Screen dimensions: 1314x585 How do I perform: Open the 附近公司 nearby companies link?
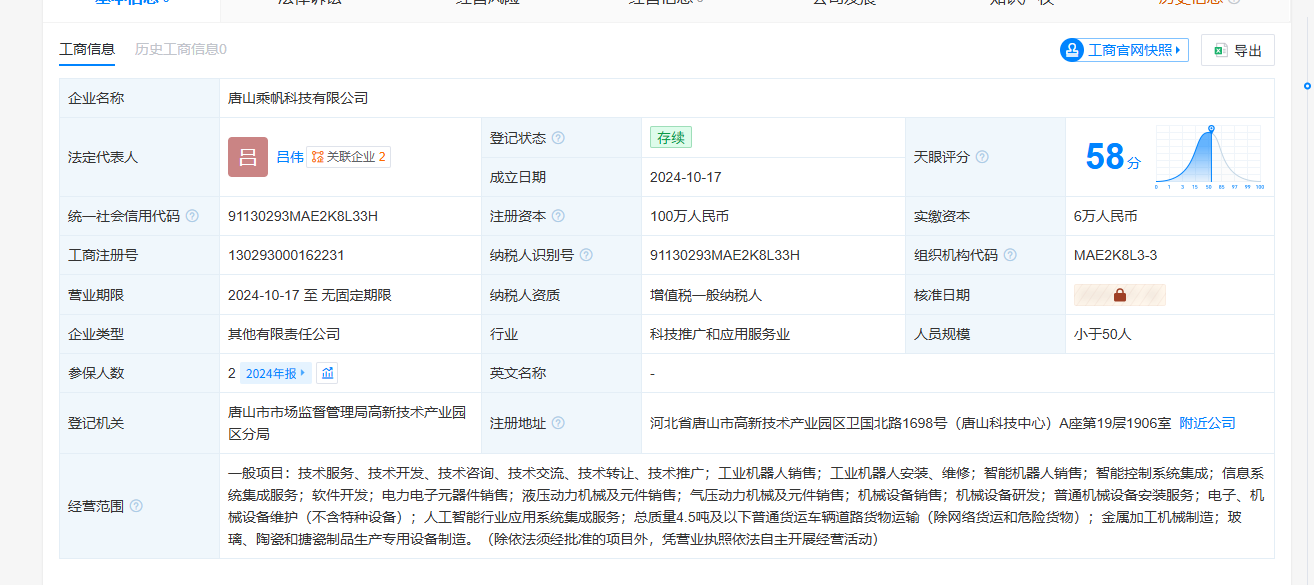1207,423
